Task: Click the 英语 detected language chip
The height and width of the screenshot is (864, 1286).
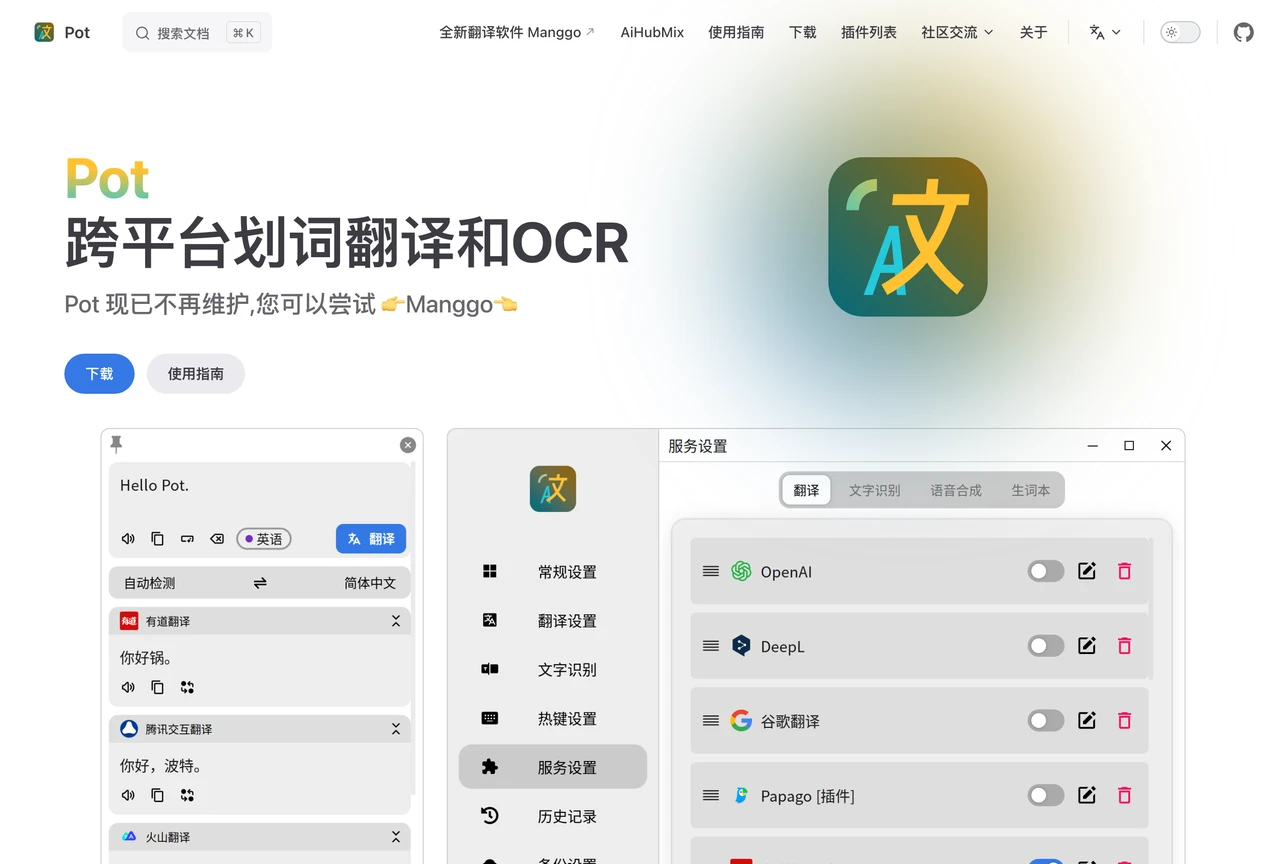Action: click(264, 539)
